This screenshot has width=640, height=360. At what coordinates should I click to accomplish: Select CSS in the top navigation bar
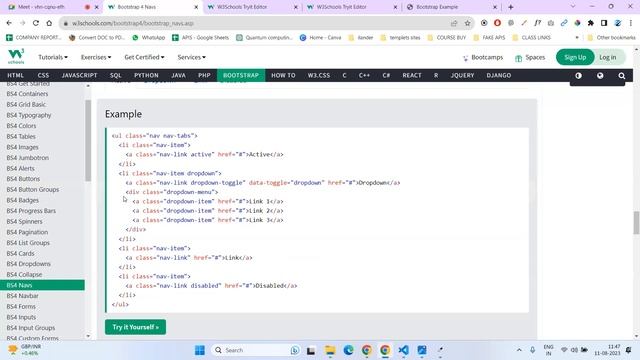[43, 76]
